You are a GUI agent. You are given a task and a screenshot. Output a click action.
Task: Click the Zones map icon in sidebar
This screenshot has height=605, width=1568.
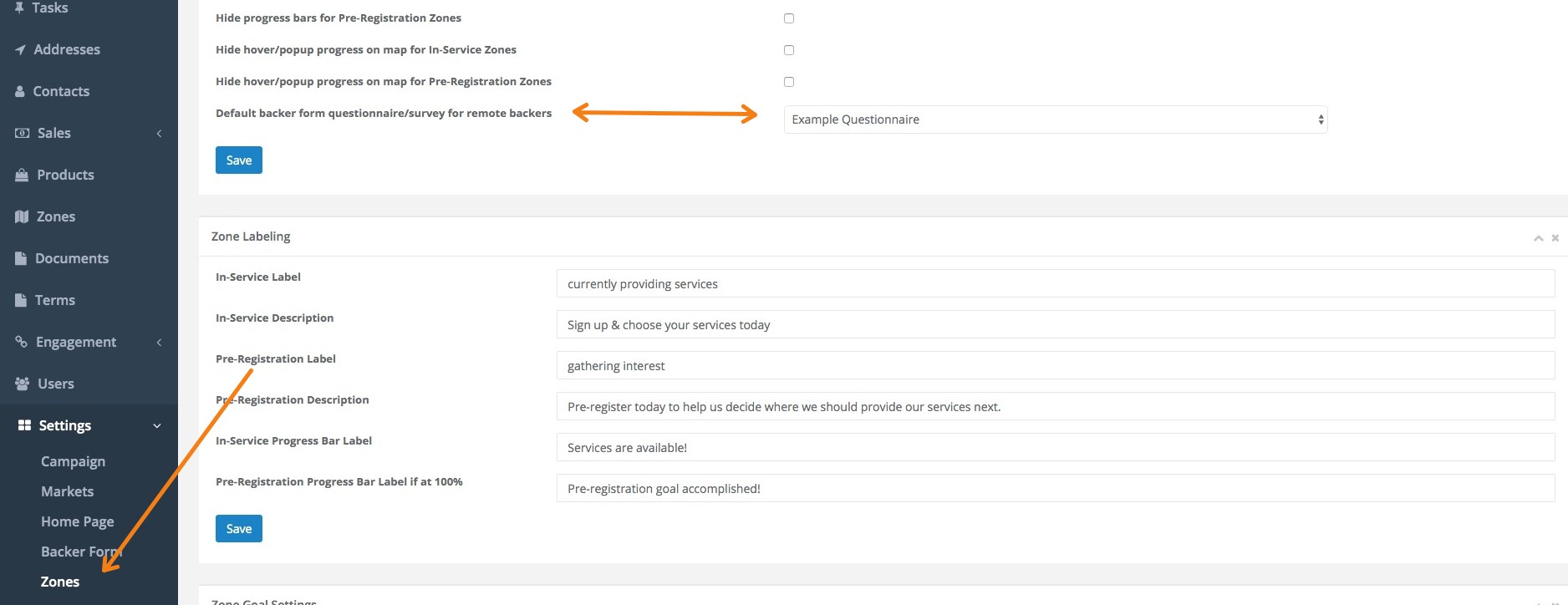(22, 216)
